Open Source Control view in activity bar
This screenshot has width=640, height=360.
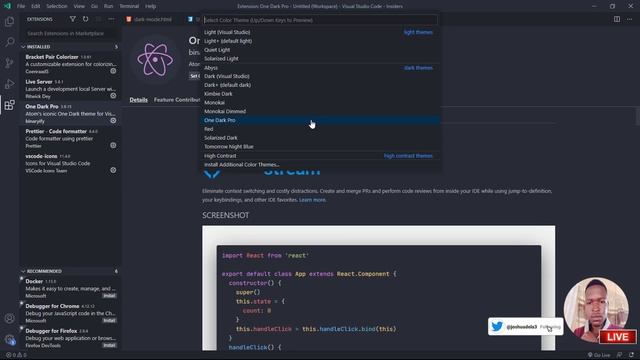click(9, 63)
